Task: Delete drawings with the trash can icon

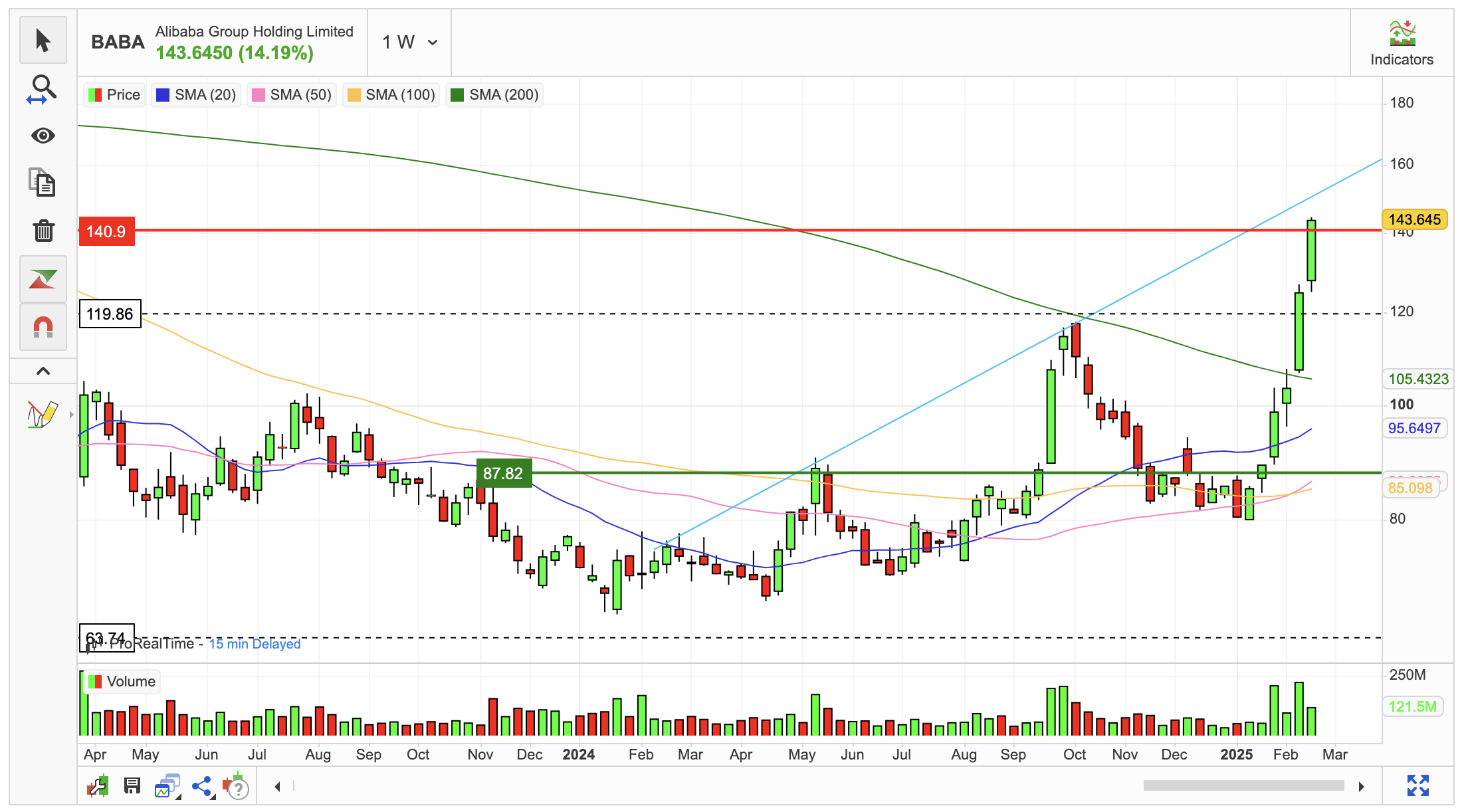Action: tap(43, 231)
